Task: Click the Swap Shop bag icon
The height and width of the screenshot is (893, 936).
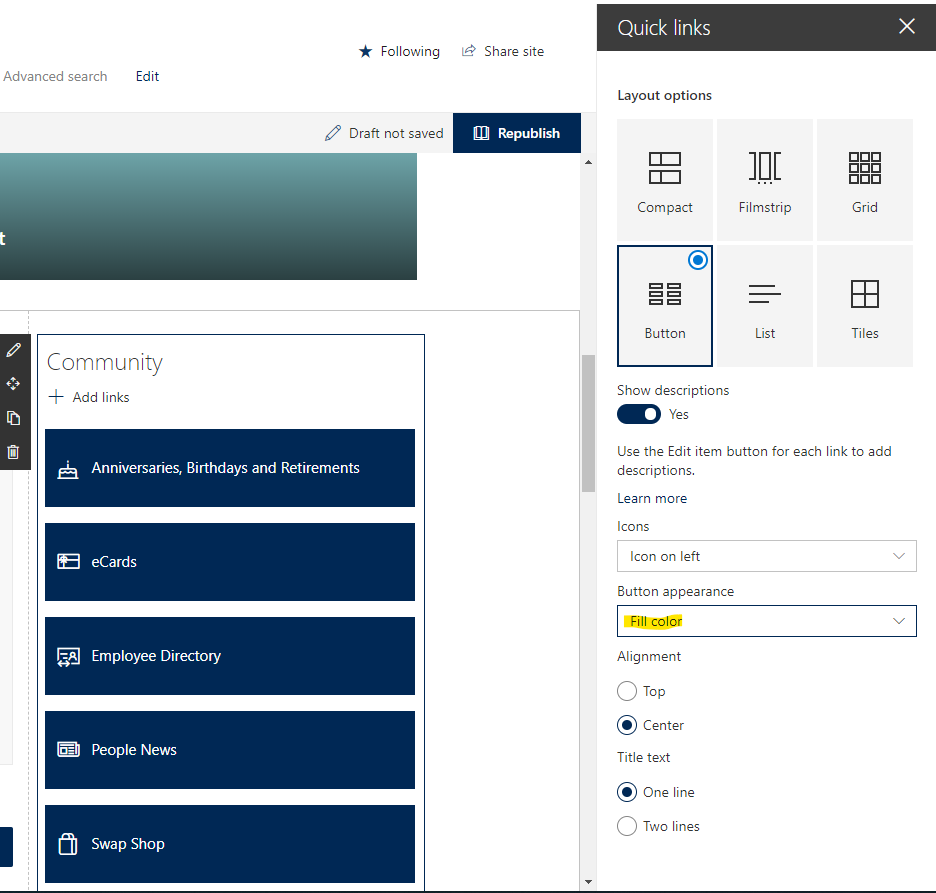Action: coord(67,843)
